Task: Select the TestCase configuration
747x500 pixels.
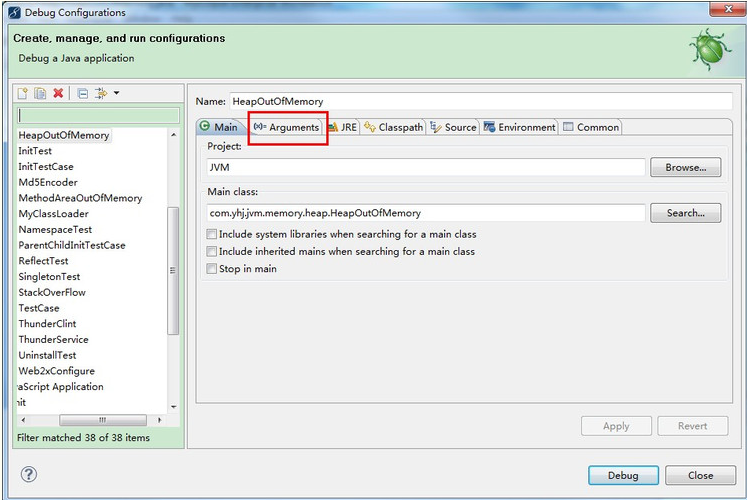Action: point(39,308)
